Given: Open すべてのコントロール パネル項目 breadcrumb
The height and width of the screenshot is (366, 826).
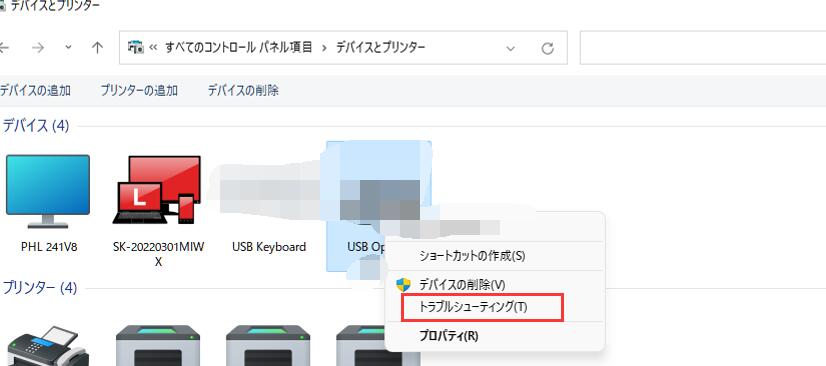Looking at the screenshot, I should (x=239, y=47).
